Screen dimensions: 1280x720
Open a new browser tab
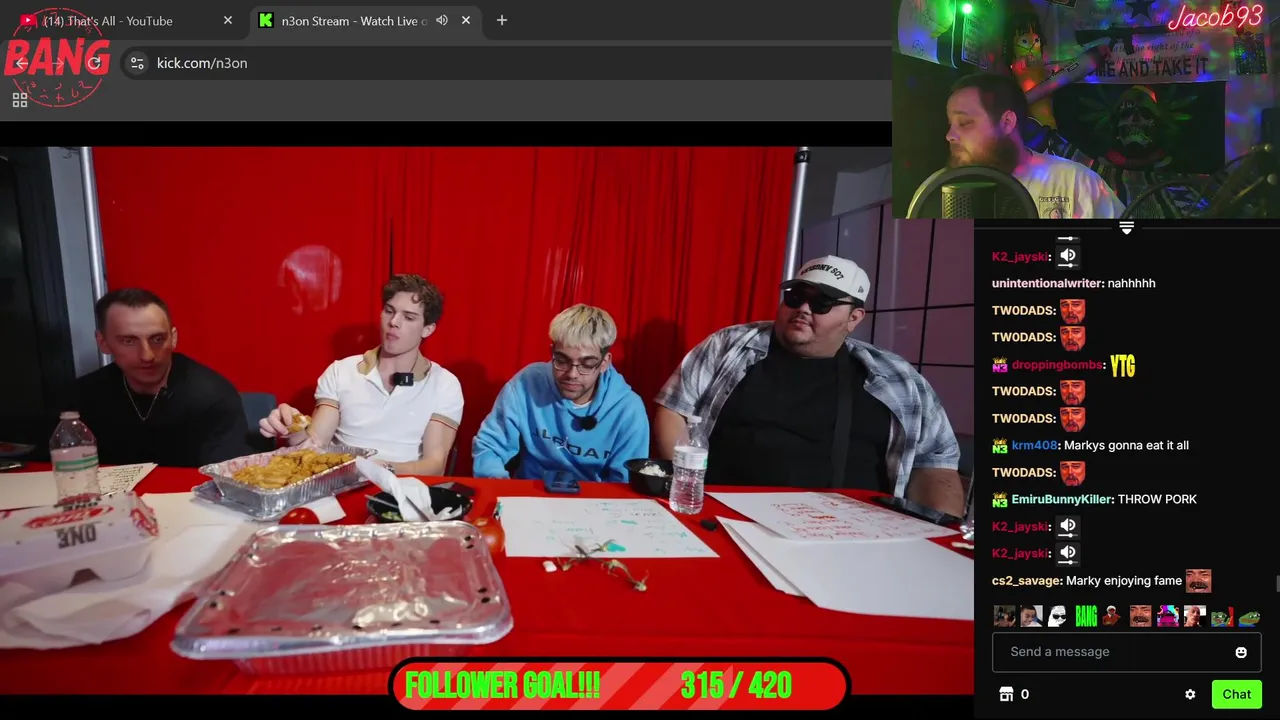pos(502,20)
